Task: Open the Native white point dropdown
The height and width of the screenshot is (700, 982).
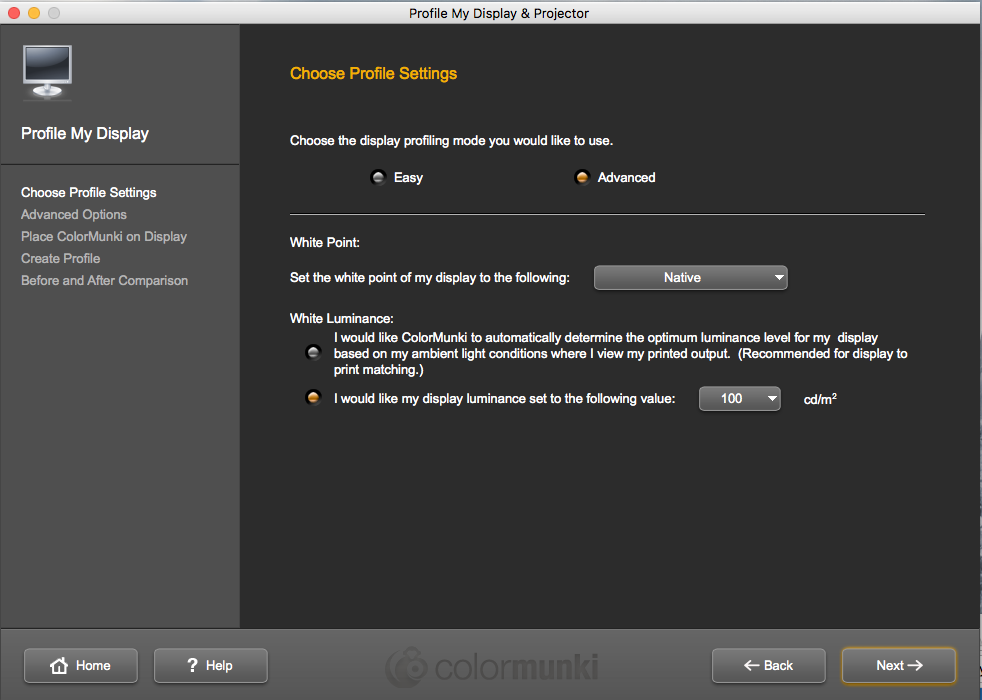Action: pos(690,277)
